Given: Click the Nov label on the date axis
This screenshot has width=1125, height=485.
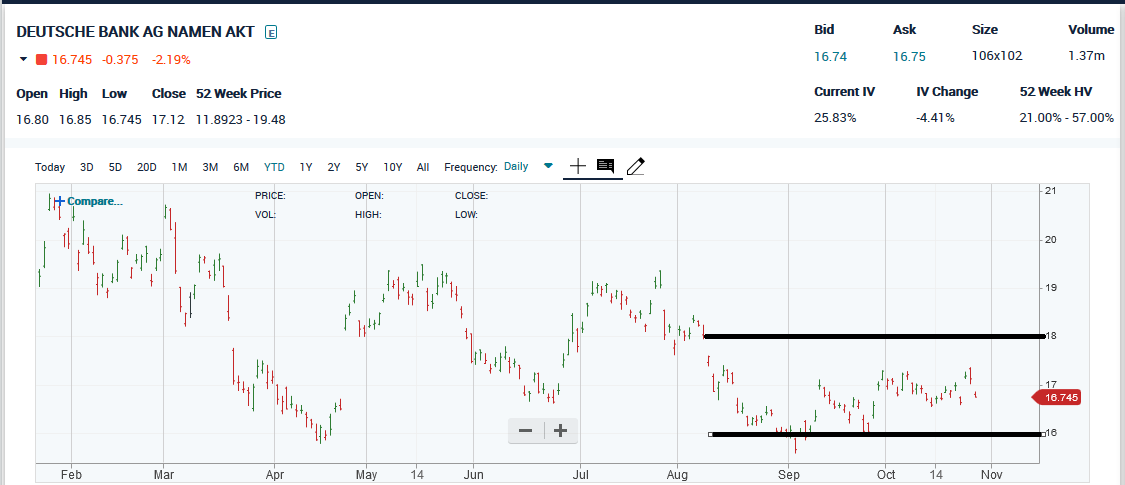Looking at the screenshot, I should click(x=991, y=474).
